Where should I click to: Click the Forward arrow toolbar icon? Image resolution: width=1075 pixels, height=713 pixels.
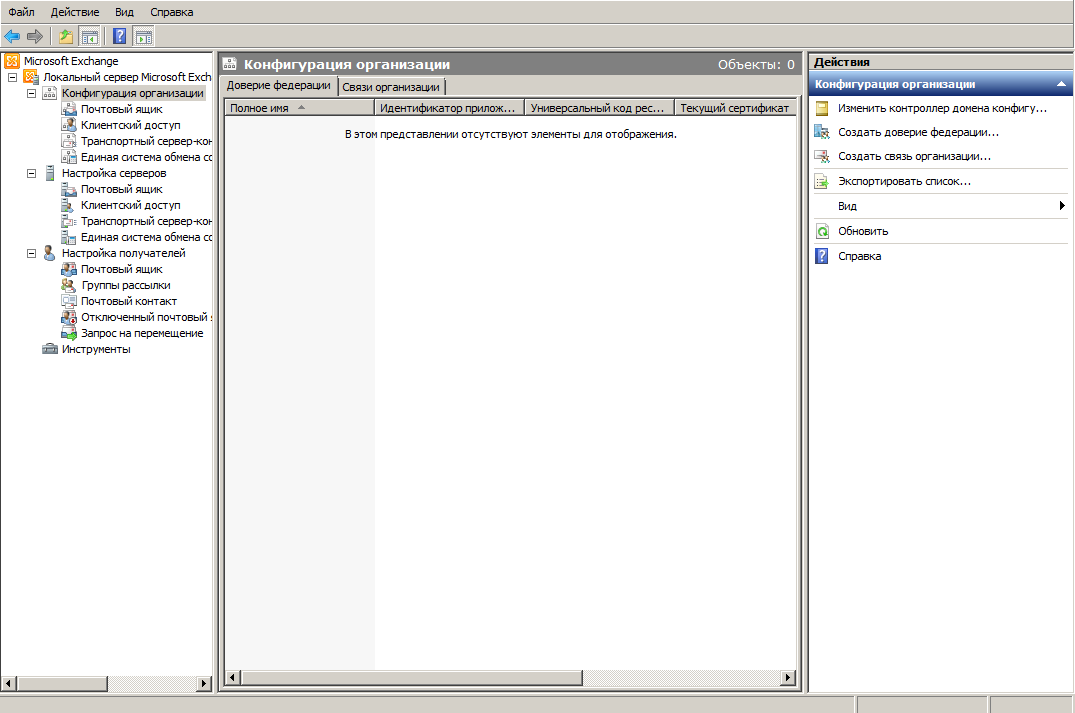[34, 36]
